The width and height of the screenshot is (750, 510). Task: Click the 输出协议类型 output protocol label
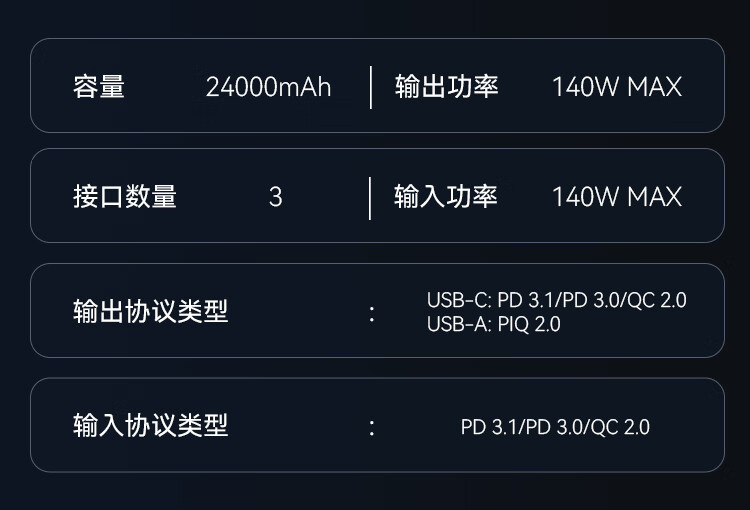click(x=151, y=311)
